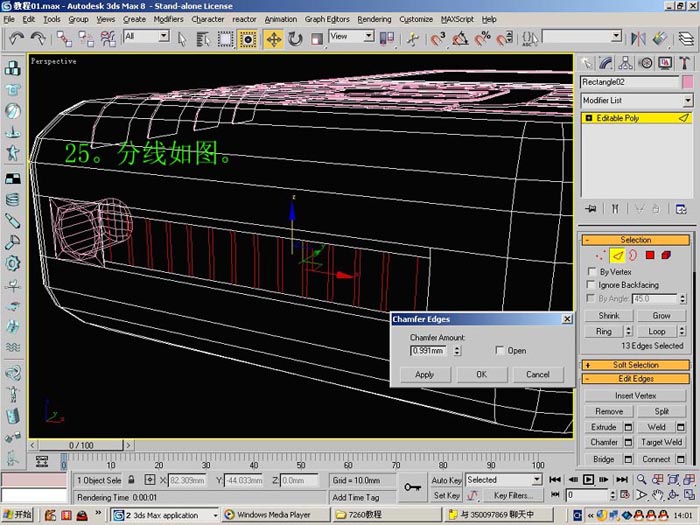Screen dimensions: 700x525
Task: Enable the Ignore Backfacing checkbox
Action: point(591,284)
